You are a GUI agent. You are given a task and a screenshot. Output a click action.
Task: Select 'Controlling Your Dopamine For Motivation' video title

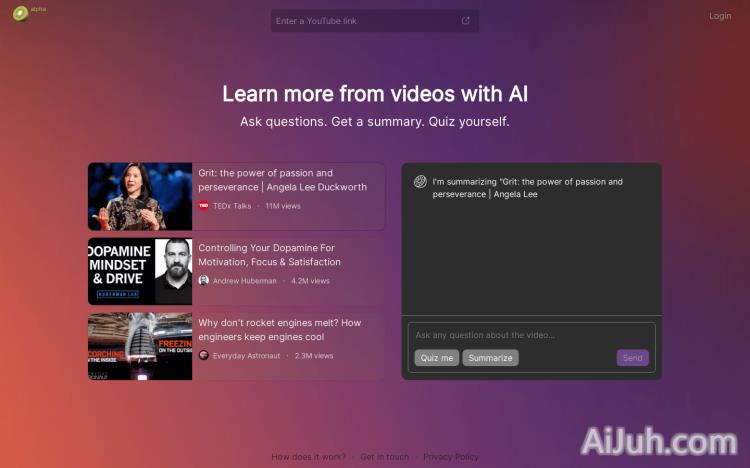[269, 255]
